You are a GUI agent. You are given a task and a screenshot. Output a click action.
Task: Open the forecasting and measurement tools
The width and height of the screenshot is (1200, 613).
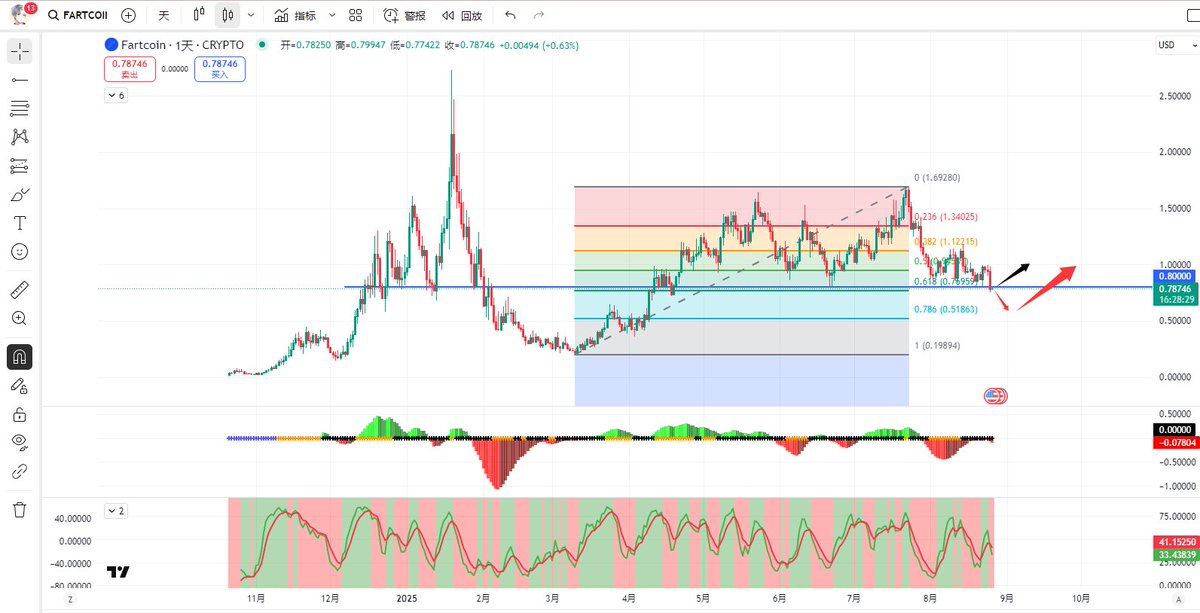coord(20,166)
